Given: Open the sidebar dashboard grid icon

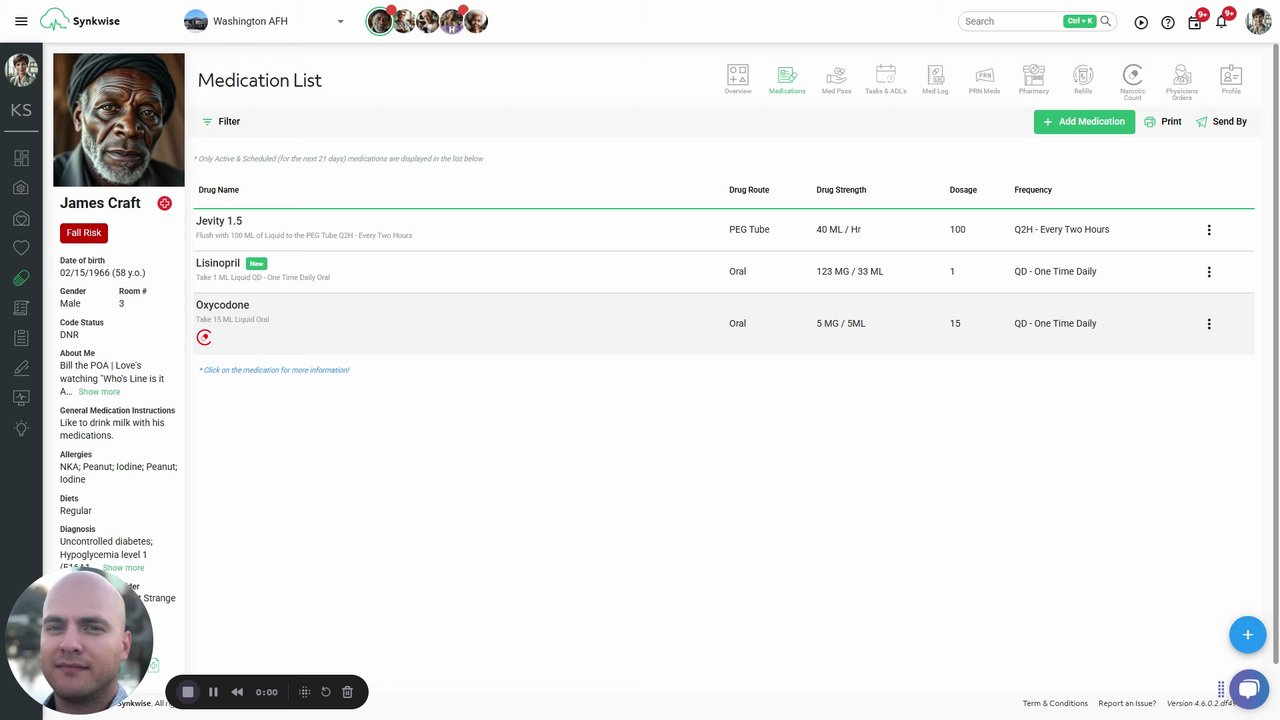Looking at the screenshot, I should tap(21, 158).
